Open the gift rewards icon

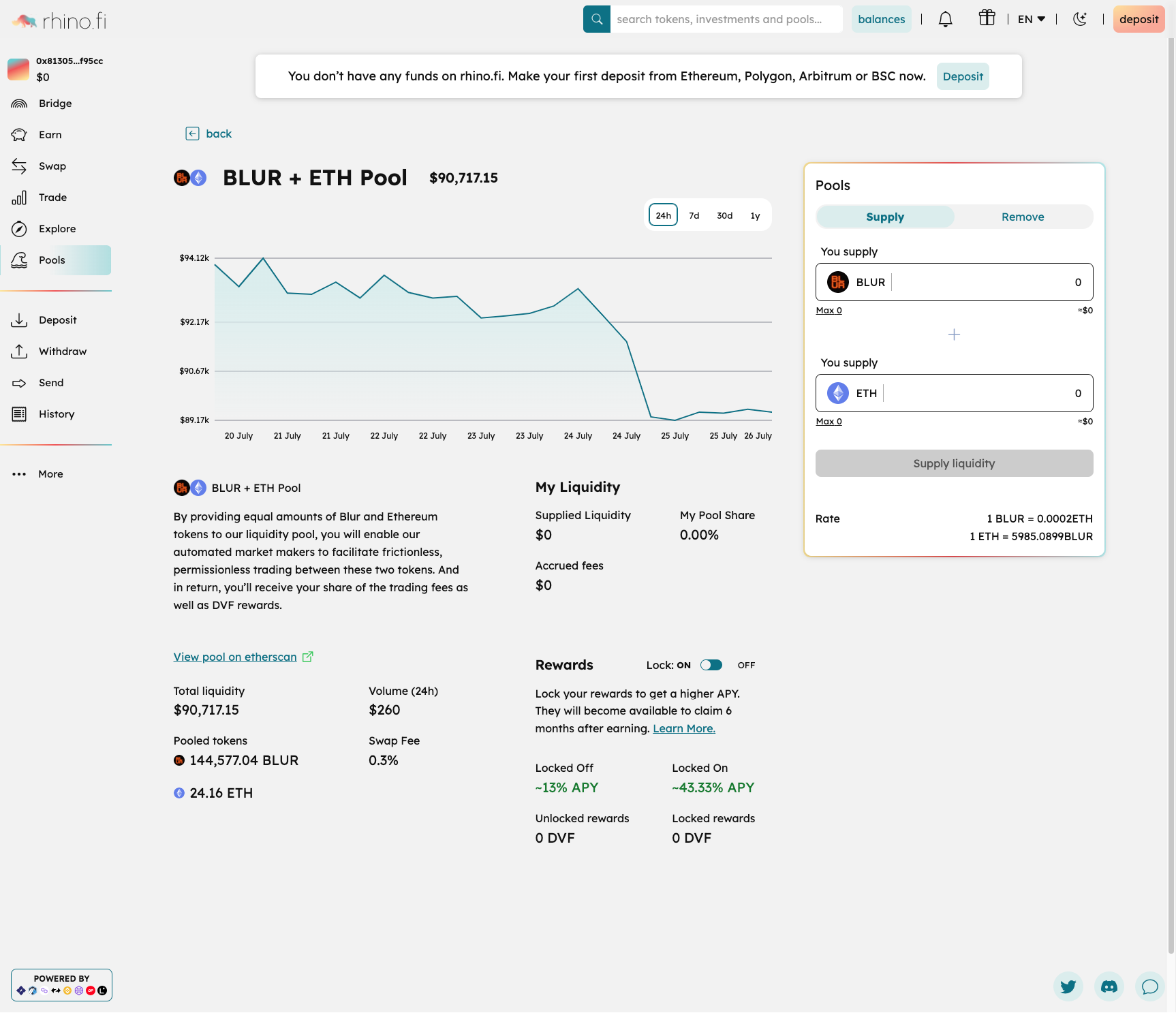coord(987,18)
